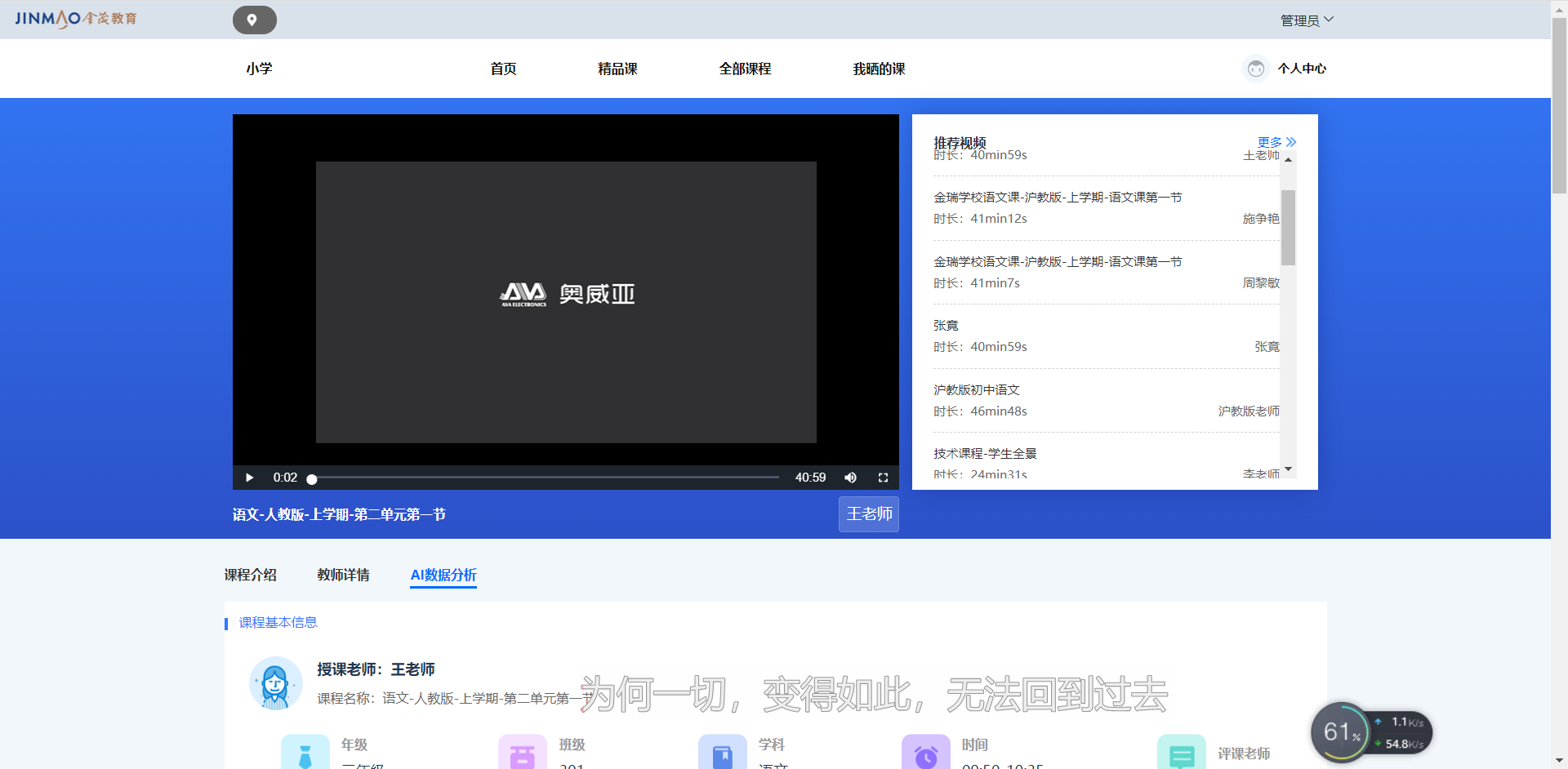Open 我晒的课 page
The image size is (1568, 769).
point(879,69)
